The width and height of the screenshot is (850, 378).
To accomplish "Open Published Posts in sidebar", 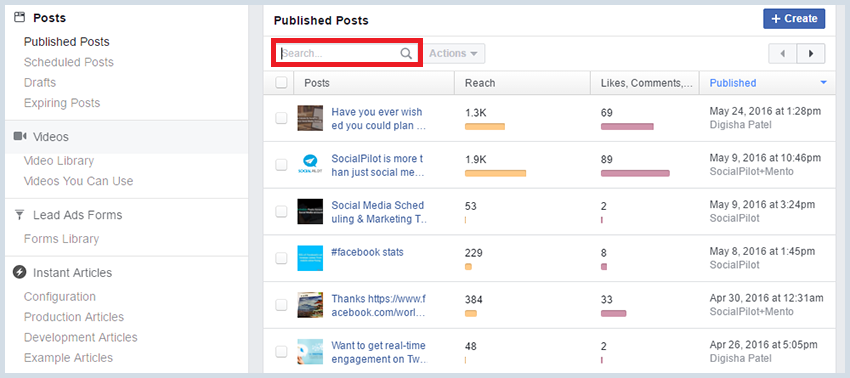I will coord(67,42).
